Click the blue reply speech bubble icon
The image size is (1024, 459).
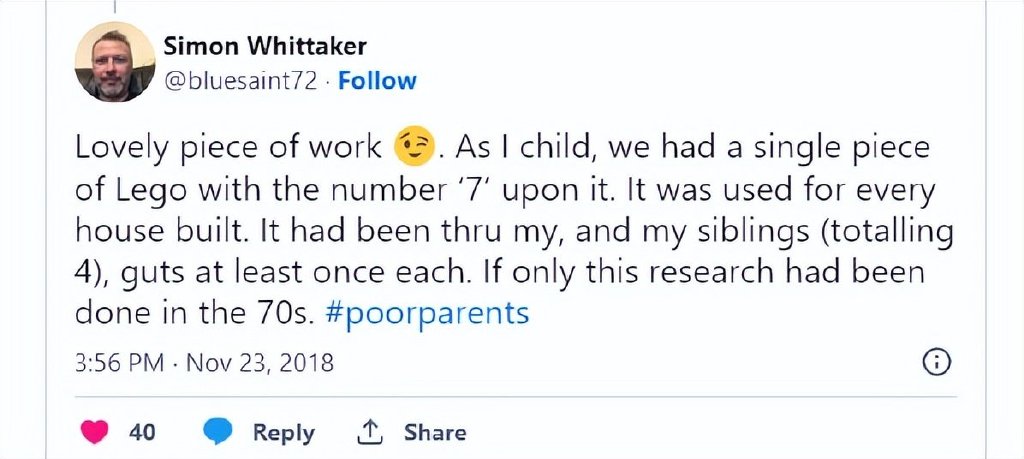tap(218, 432)
